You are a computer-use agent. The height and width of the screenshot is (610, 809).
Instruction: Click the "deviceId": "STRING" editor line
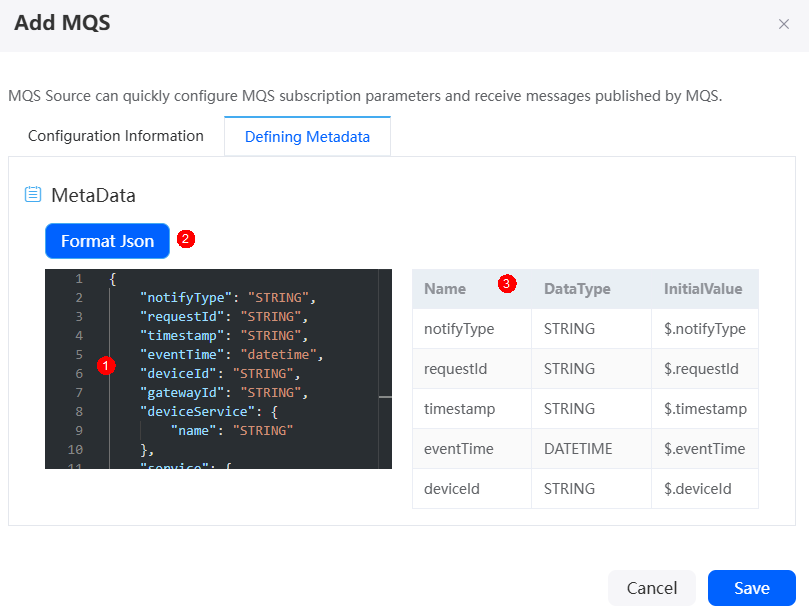pyautogui.click(x=220, y=374)
